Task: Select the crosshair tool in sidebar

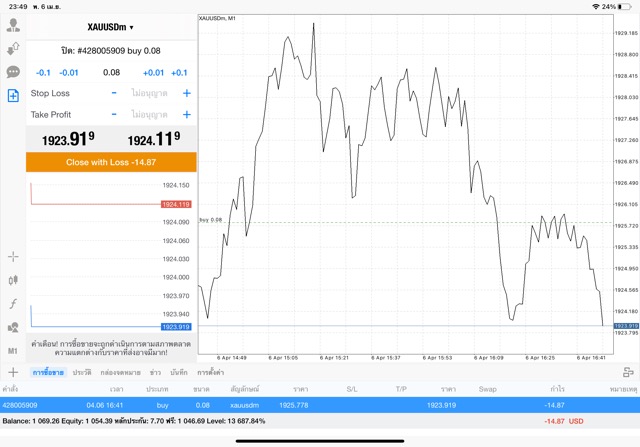Action: [x=13, y=257]
